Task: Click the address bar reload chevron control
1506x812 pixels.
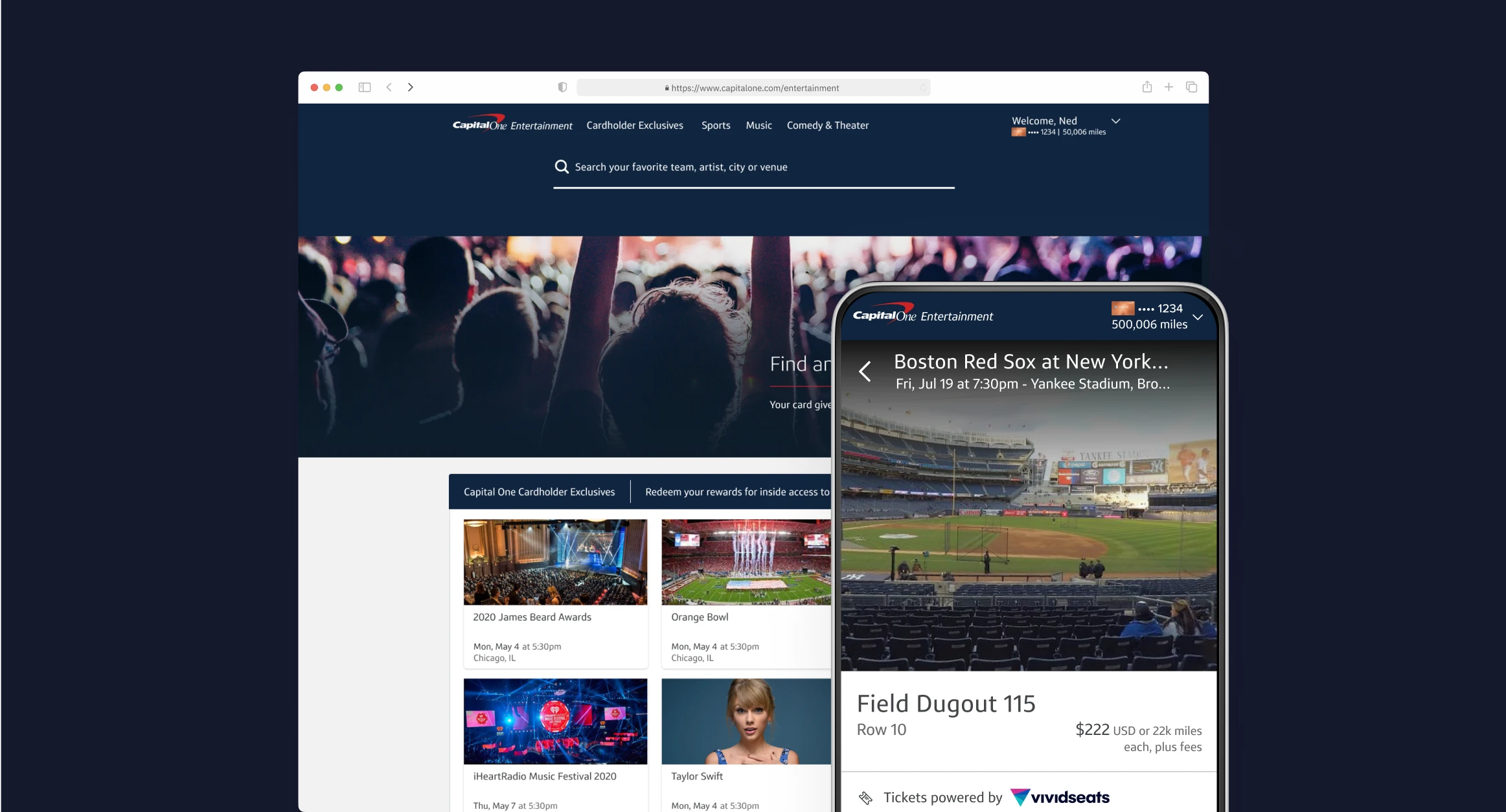Action: [x=922, y=87]
